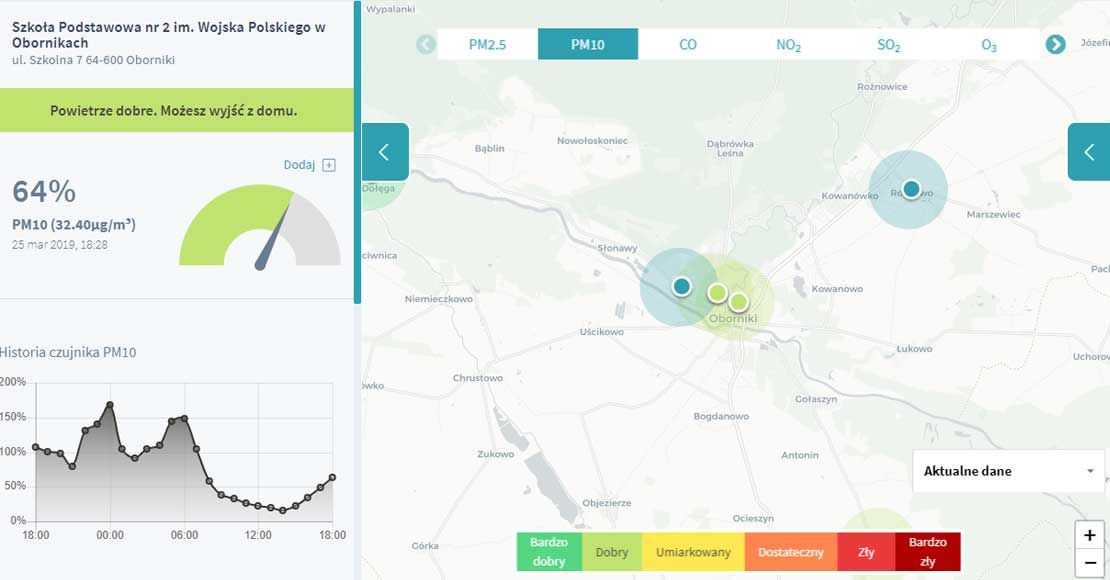The height and width of the screenshot is (580, 1110).
Task: Select the blue sensor marker west of Oborniki
Action: click(681, 286)
